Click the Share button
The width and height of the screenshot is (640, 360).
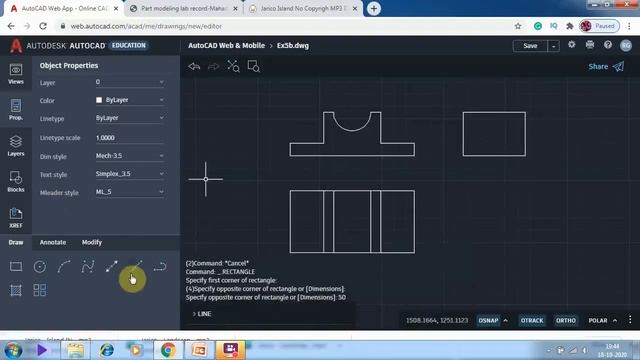(606, 67)
